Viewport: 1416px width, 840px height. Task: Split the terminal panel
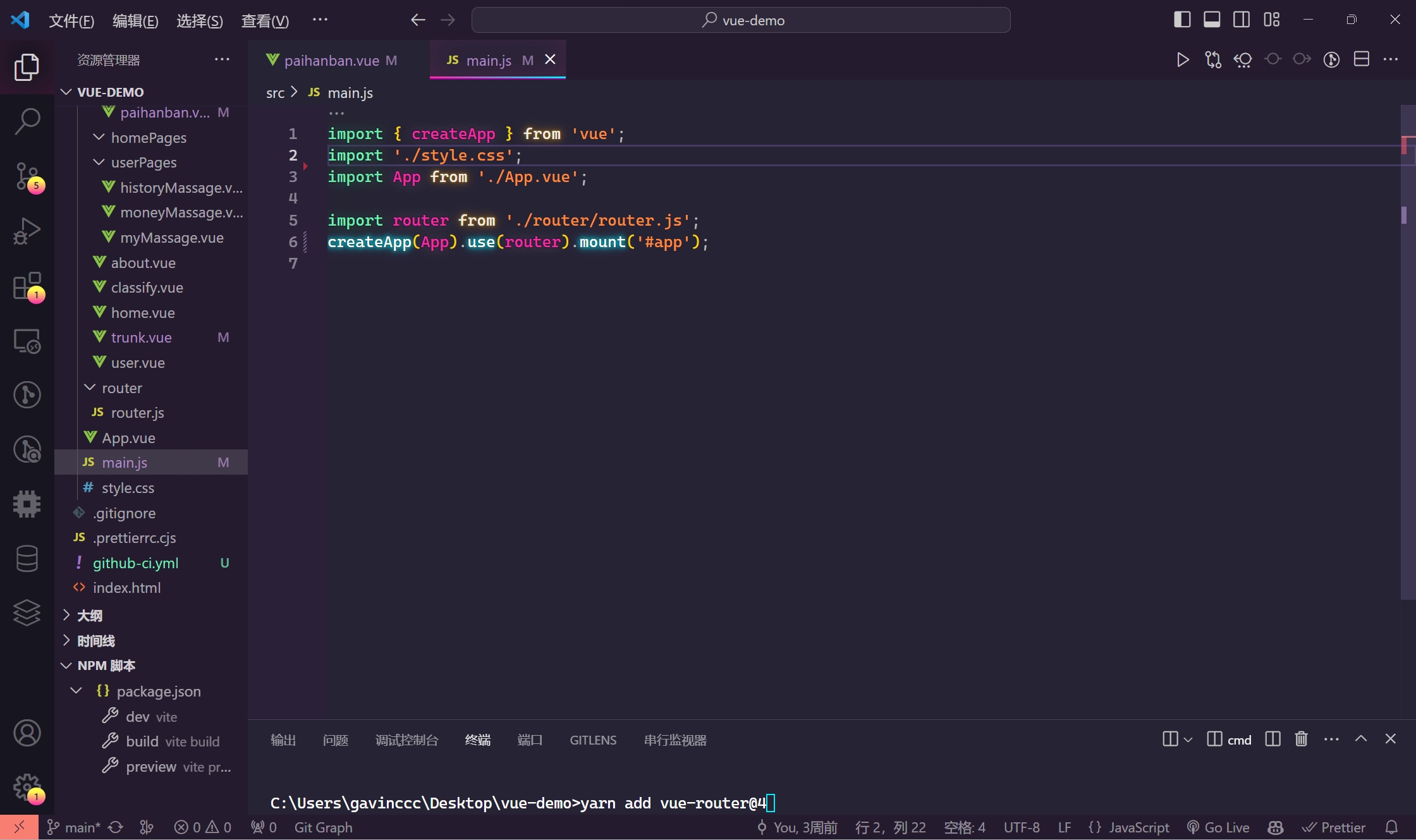click(x=1273, y=739)
